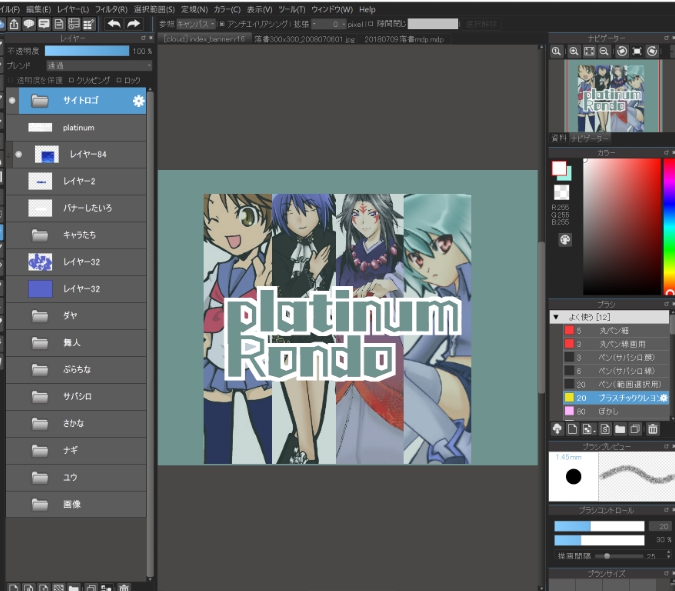Open gear settings for プラスチッククレヨン brush
Screen dimensions: 675x591
[664, 398]
